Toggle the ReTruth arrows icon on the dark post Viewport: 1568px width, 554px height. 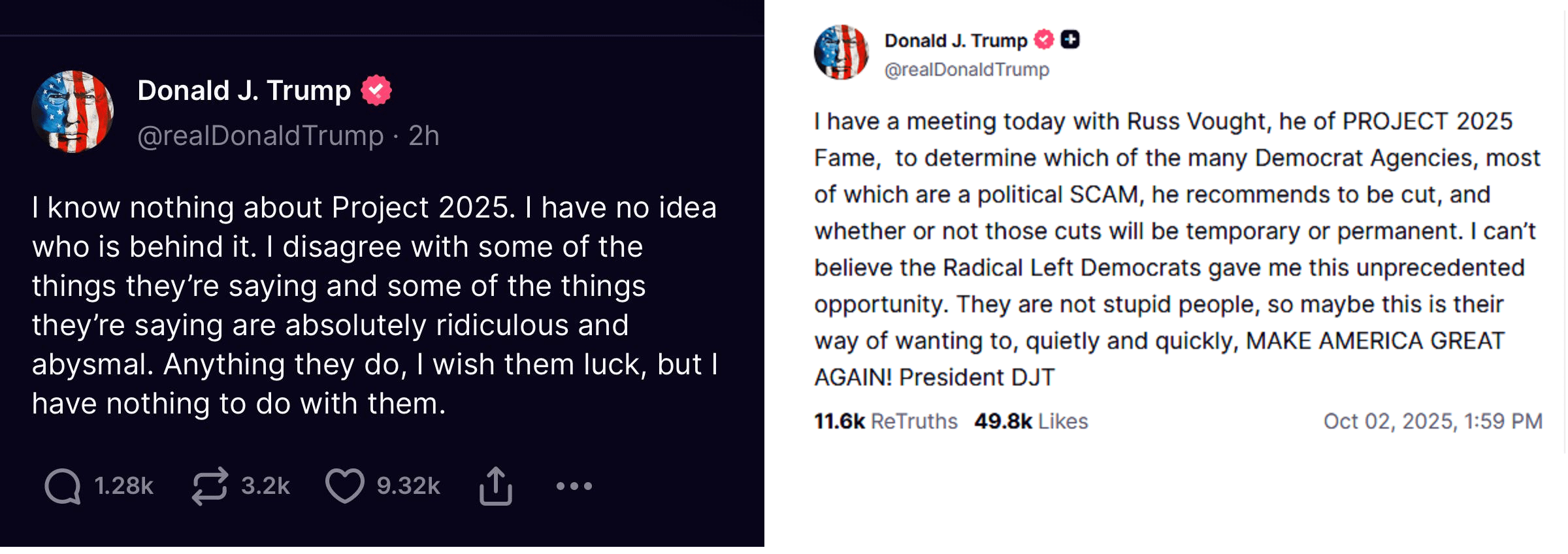(x=210, y=486)
